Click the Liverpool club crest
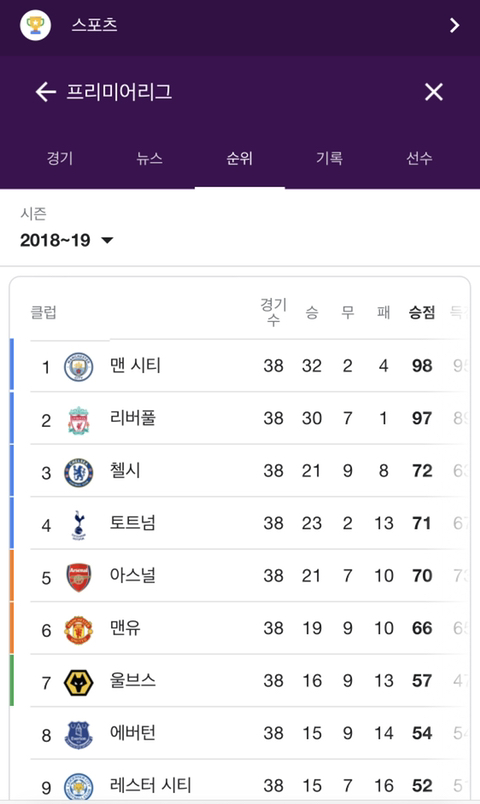This screenshot has width=480, height=804. [78, 420]
